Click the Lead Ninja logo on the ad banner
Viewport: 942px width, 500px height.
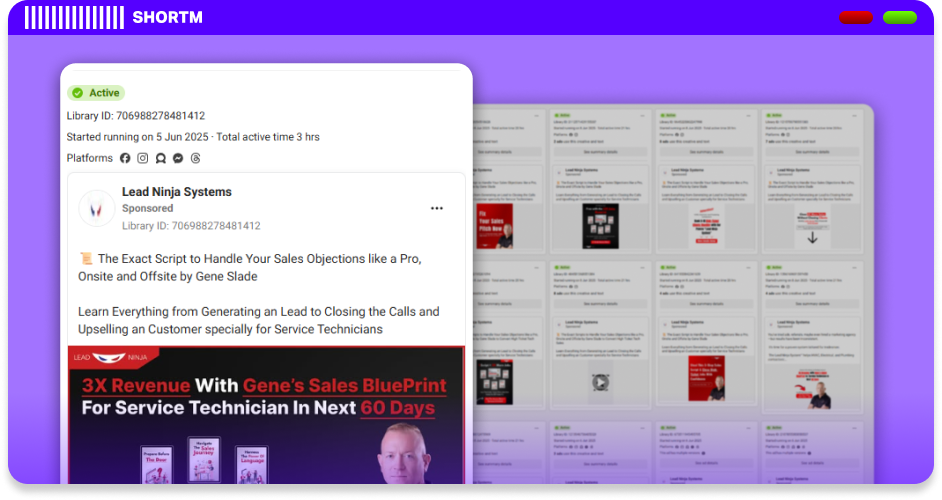click(x=111, y=357)
